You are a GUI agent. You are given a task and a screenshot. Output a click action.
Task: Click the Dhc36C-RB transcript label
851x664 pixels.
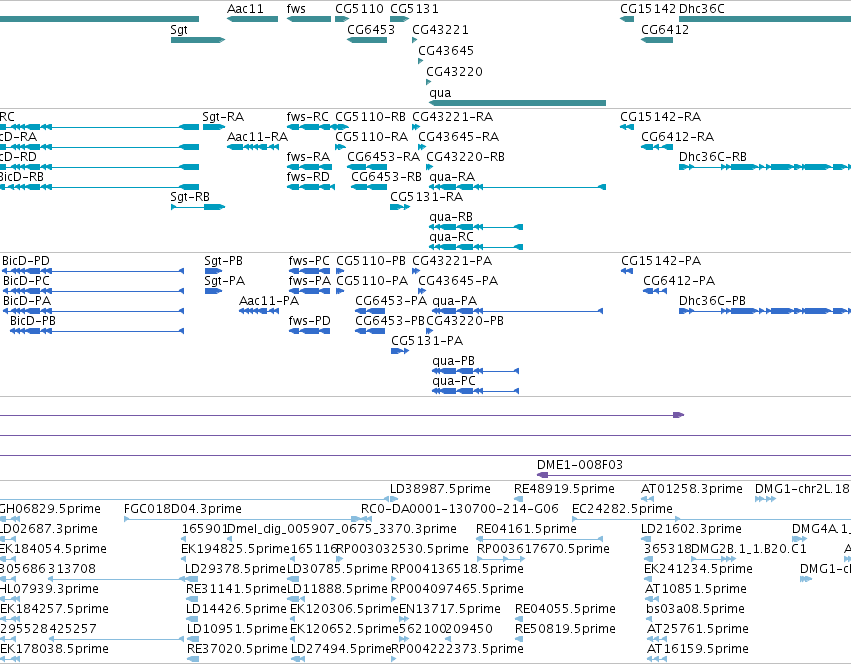(713, 157)
